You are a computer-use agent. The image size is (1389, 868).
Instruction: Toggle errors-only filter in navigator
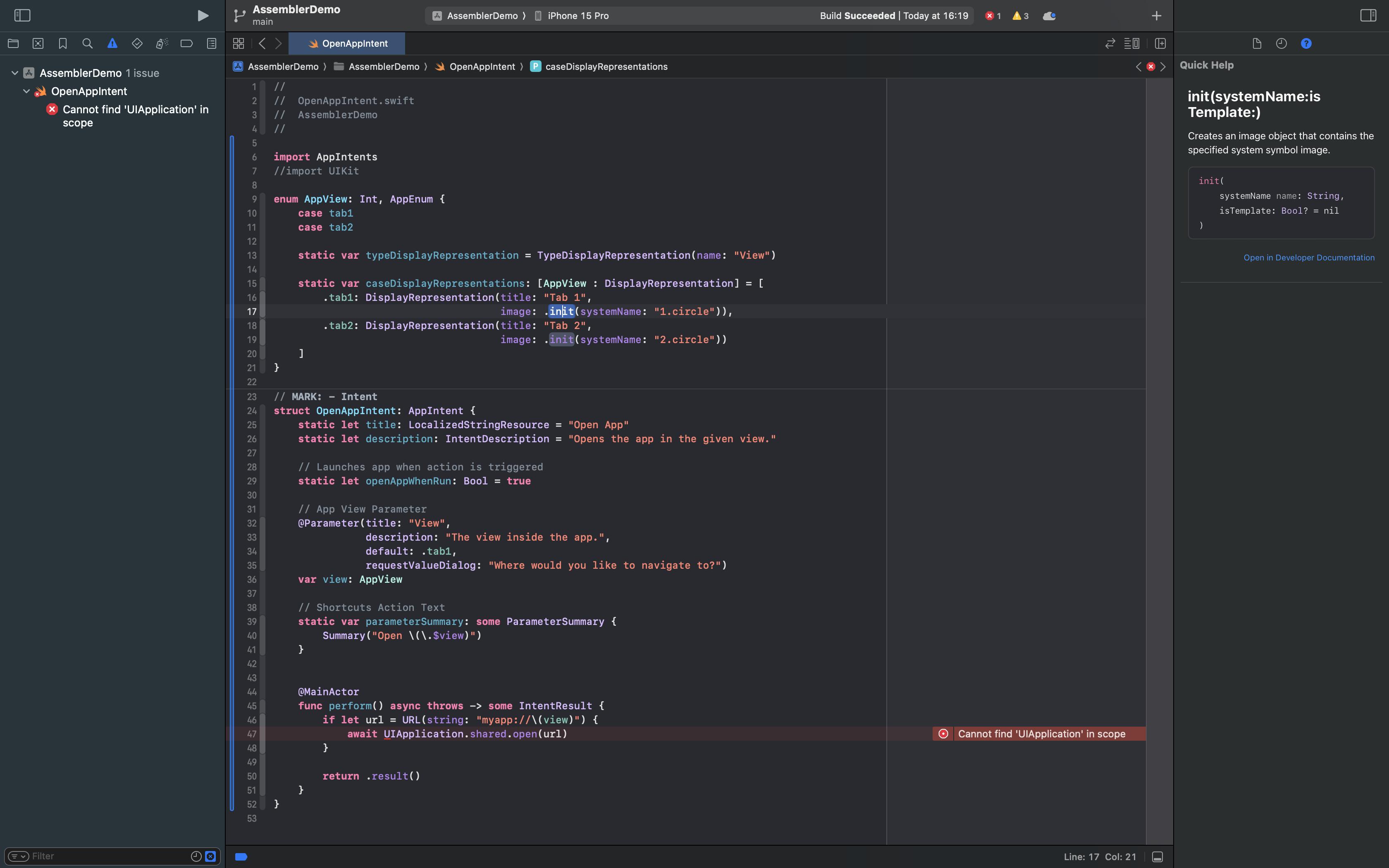(211, 856)
